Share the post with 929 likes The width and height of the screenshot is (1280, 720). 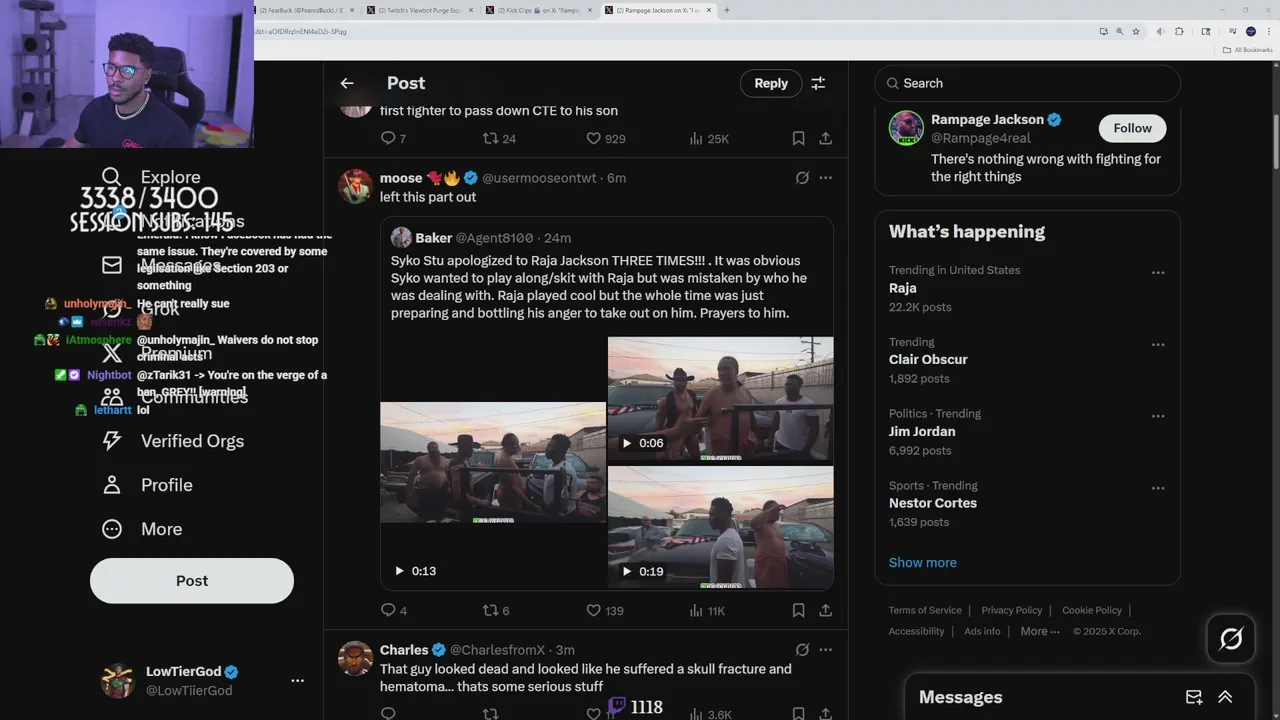(825, 138)
